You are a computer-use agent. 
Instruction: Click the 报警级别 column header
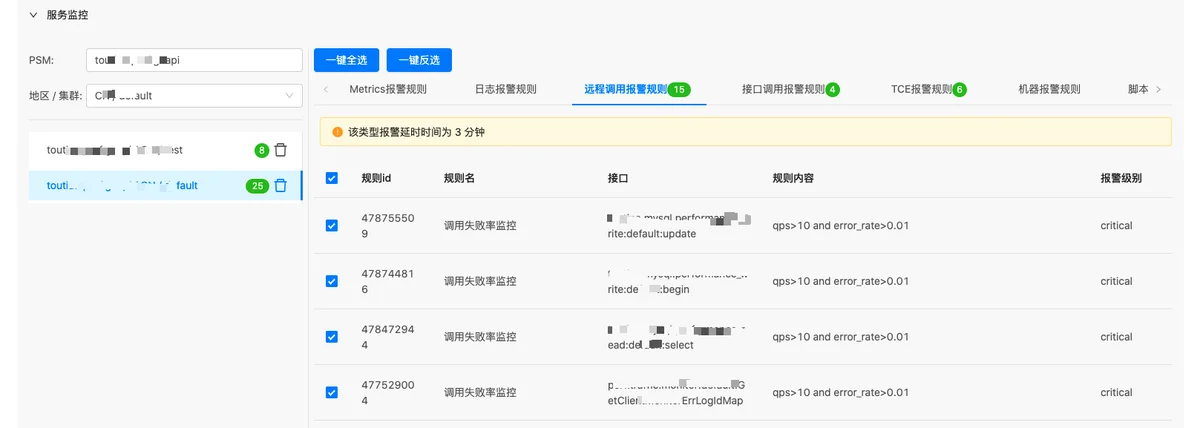pyautogui.click(x=1121, y=178)
